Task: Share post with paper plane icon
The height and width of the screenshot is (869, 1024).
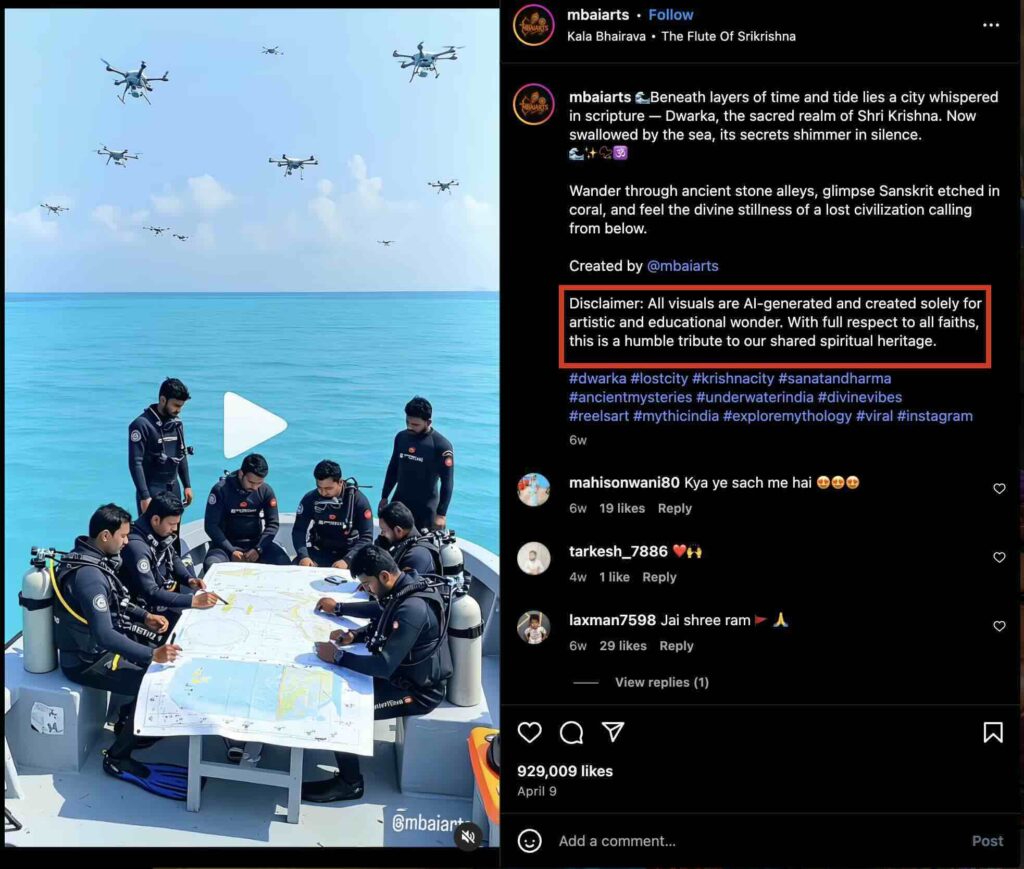Action: (x=613, y=732)
